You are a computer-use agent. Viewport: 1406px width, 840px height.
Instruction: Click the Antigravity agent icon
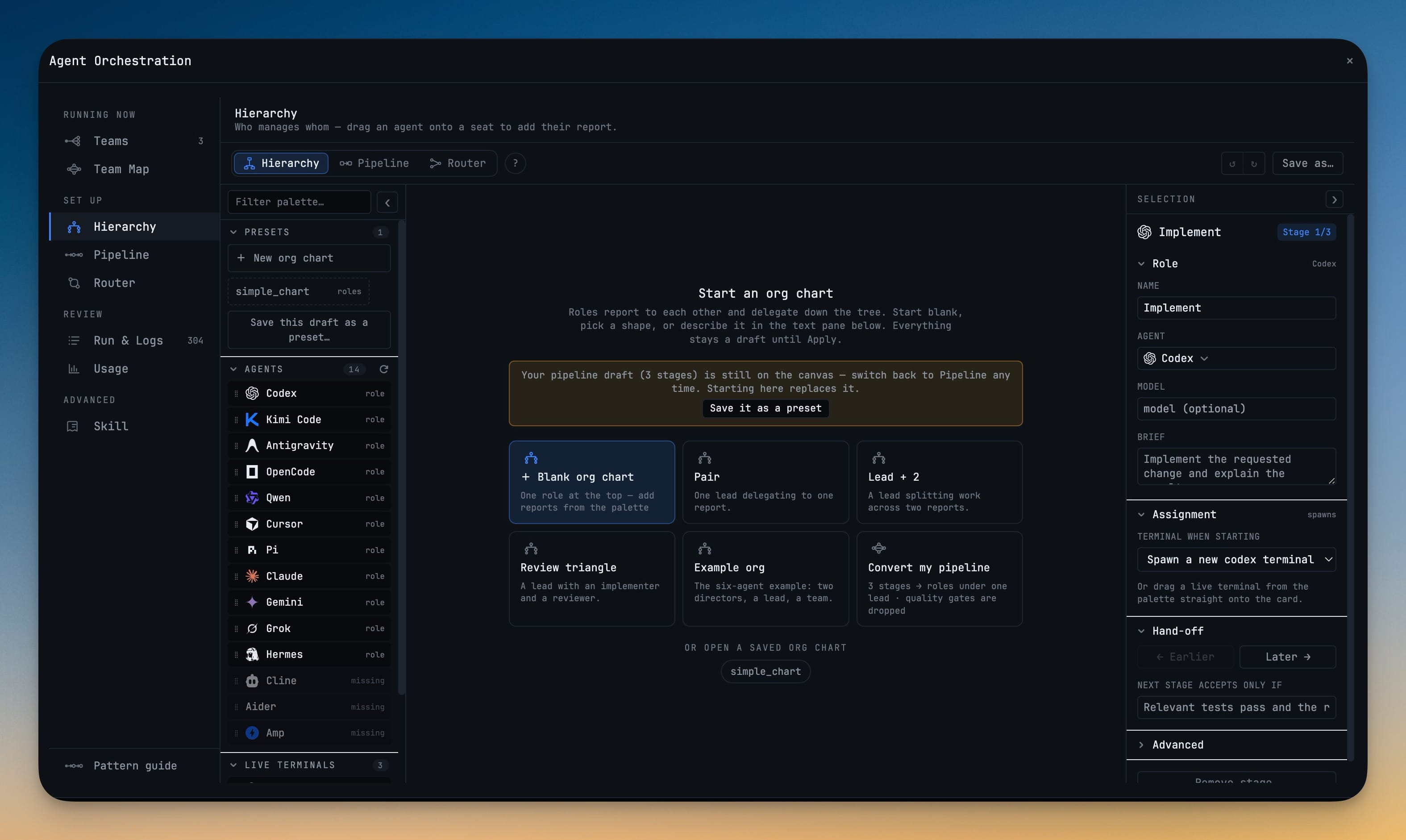(252, 445)
